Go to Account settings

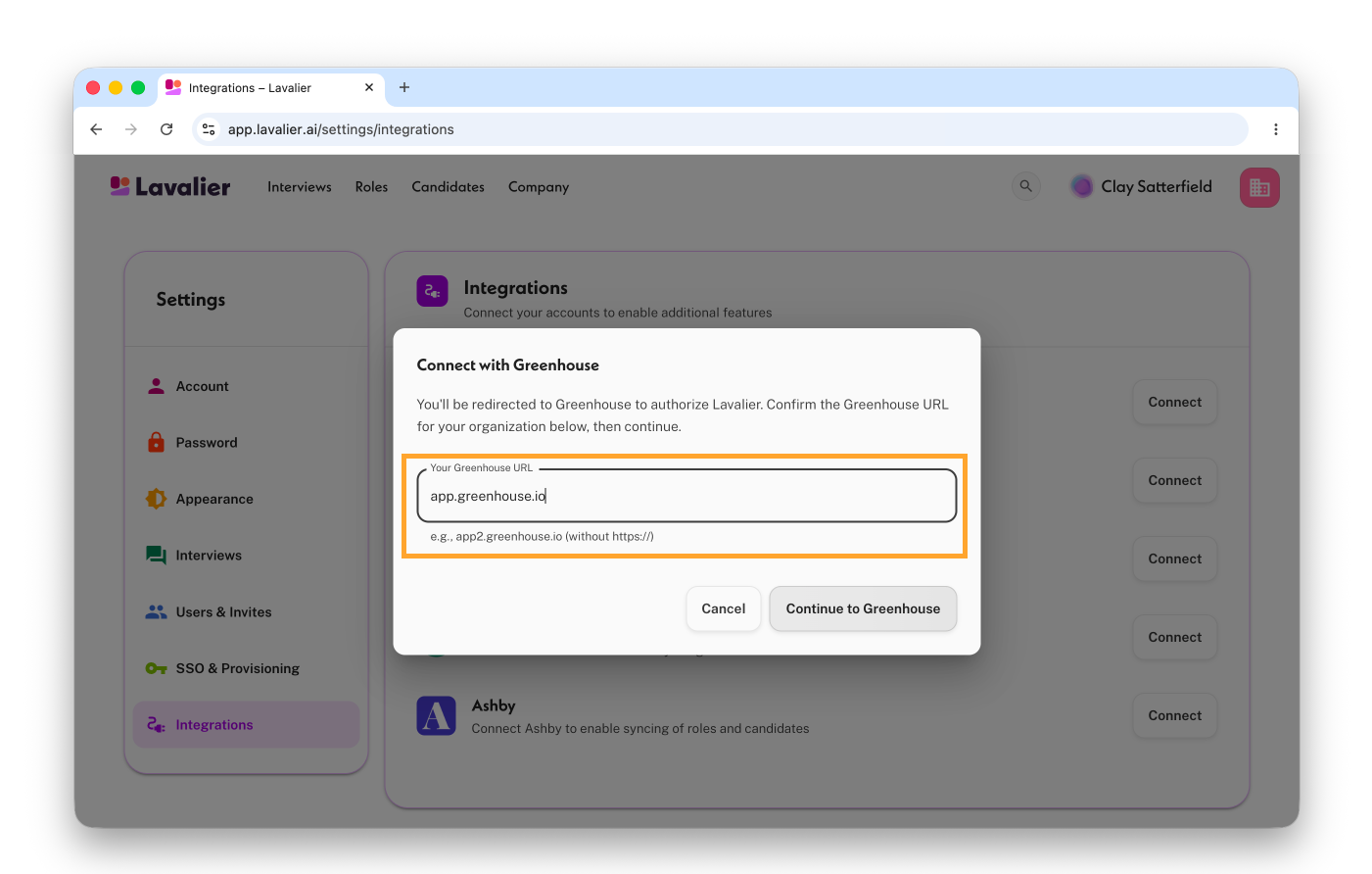(246, 386)
